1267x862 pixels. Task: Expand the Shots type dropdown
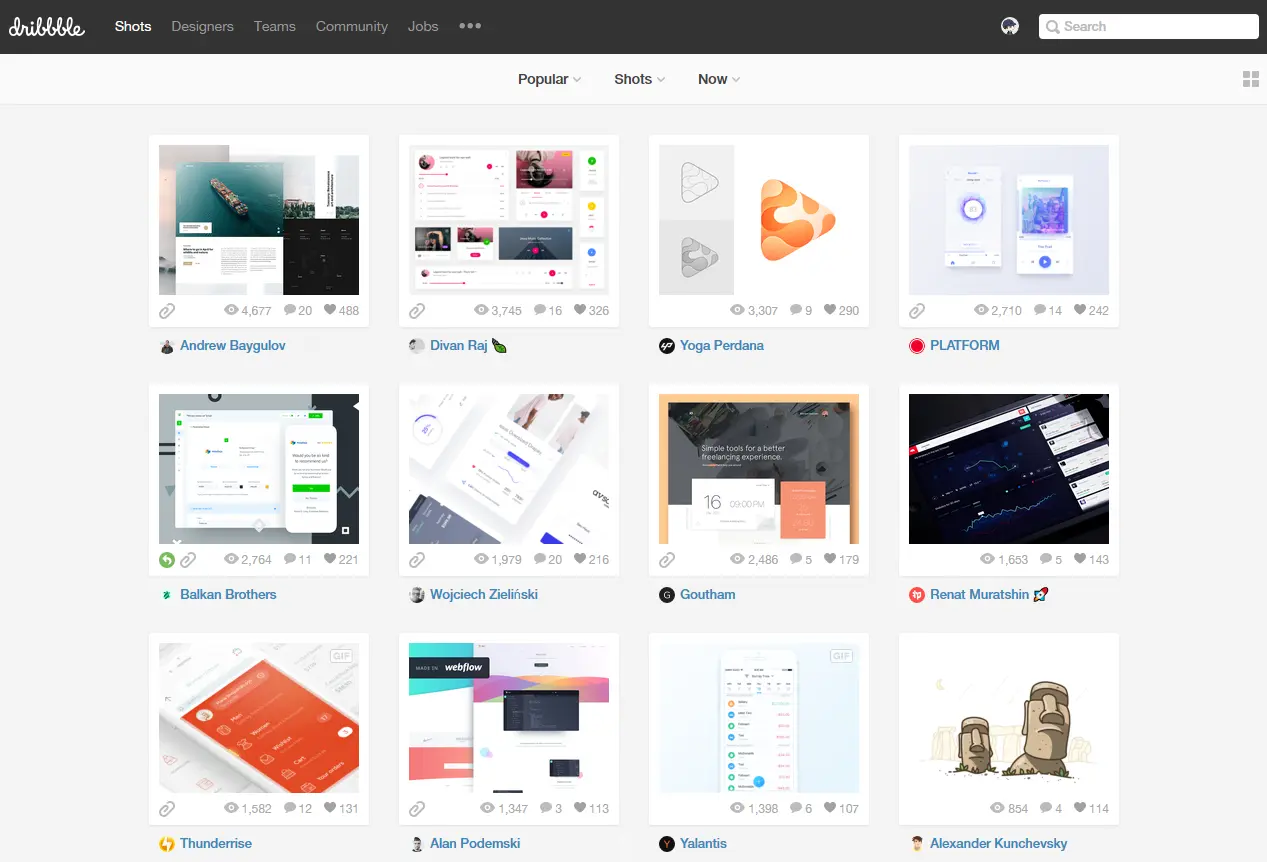click(x=640, y=79)
